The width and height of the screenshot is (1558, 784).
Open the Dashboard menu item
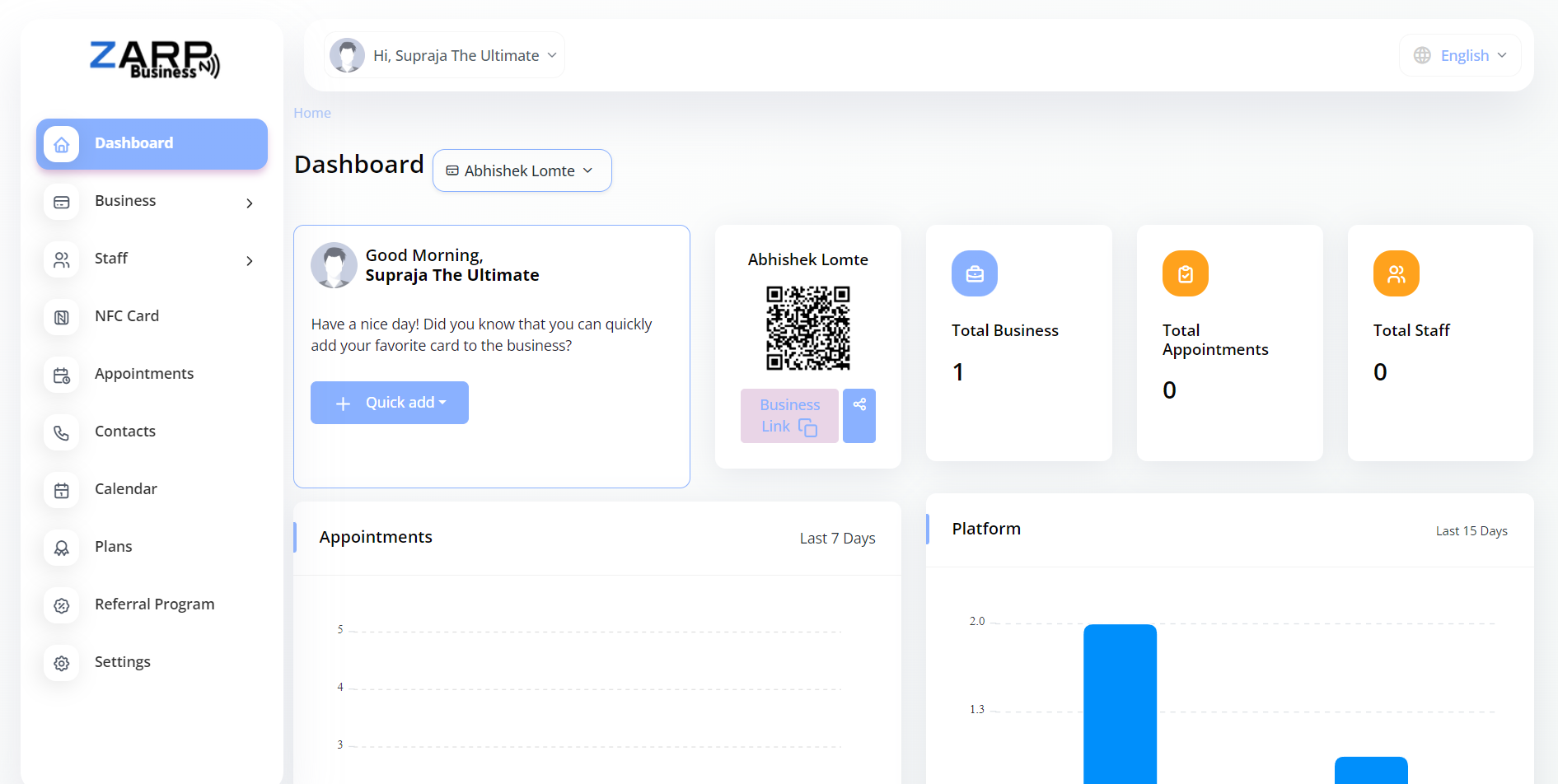[152, 144]
